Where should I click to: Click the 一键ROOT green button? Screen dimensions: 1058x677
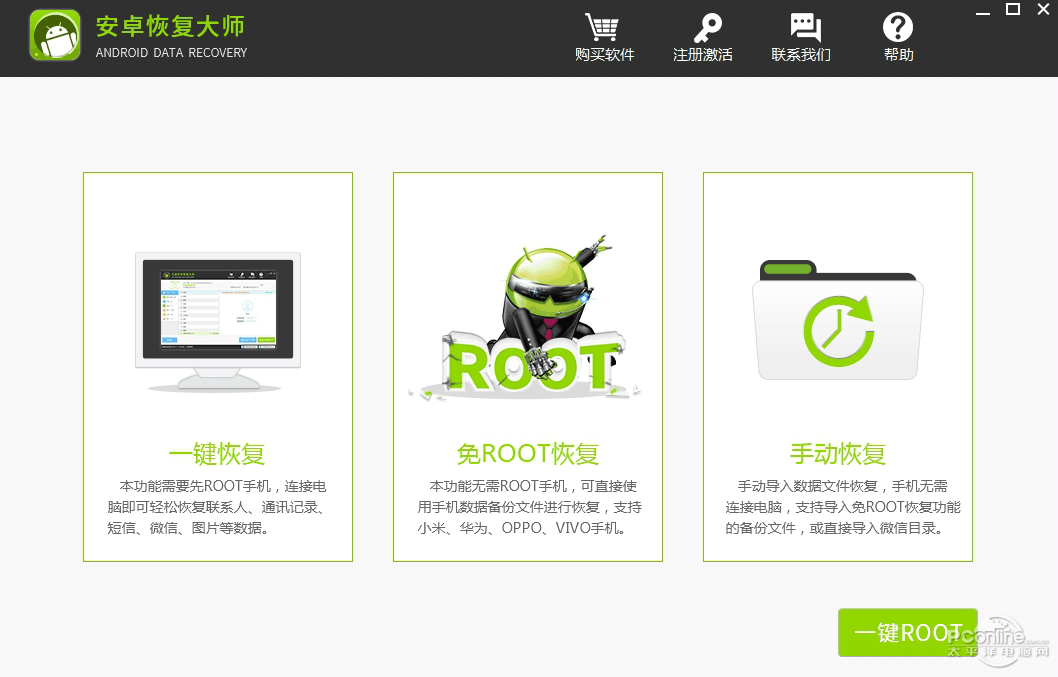tap(908, 632)
